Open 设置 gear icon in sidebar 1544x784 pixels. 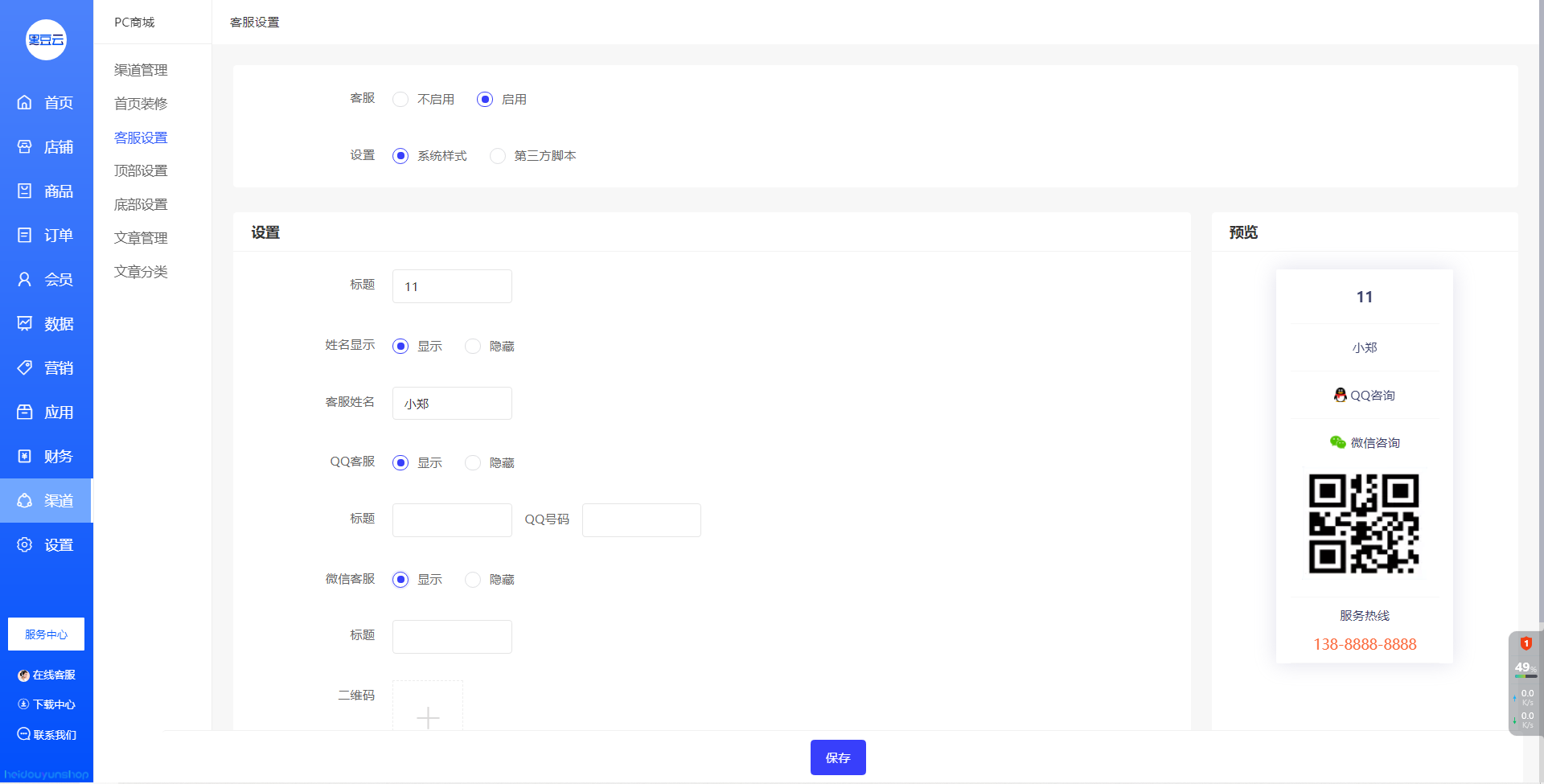(x=25, y=544)
